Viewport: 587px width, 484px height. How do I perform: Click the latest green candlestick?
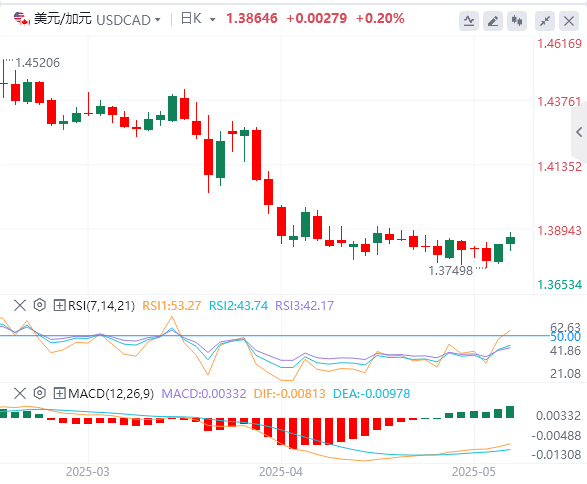(x=510, y=240)
